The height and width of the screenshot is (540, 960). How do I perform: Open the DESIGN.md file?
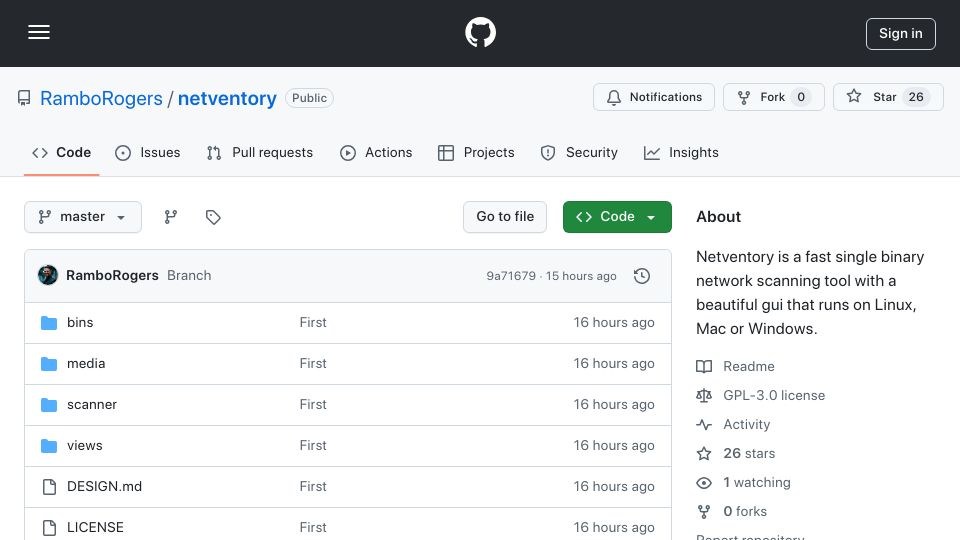(104, 487)
